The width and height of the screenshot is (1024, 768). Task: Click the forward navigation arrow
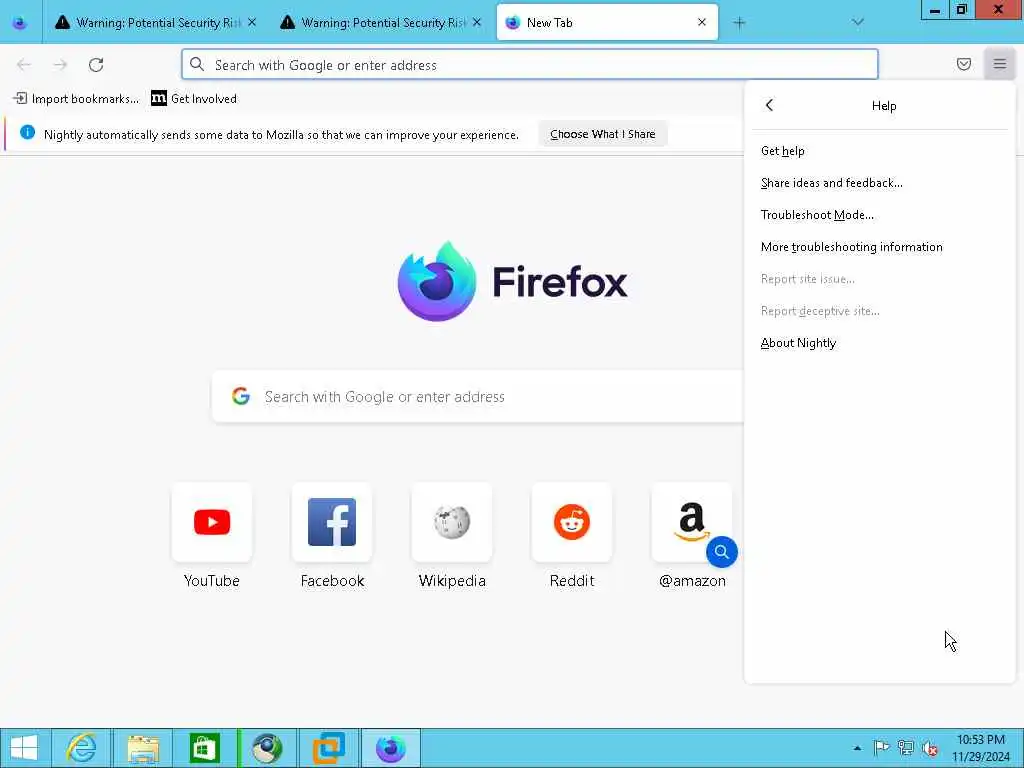click(60, 65)
